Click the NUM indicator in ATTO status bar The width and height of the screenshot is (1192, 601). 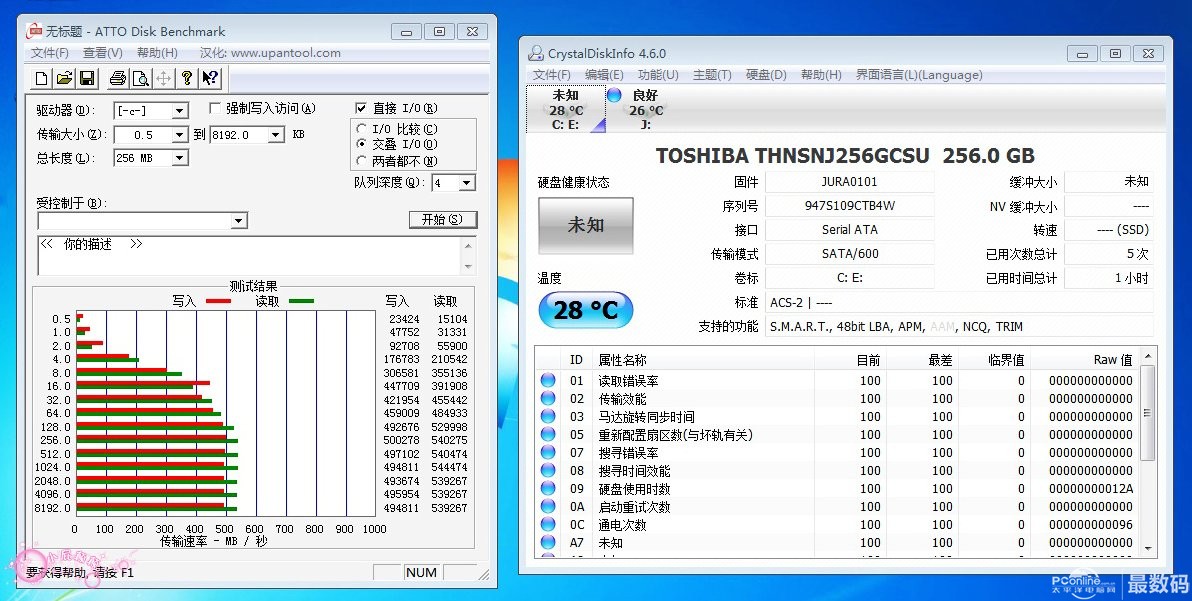point(420,573)
